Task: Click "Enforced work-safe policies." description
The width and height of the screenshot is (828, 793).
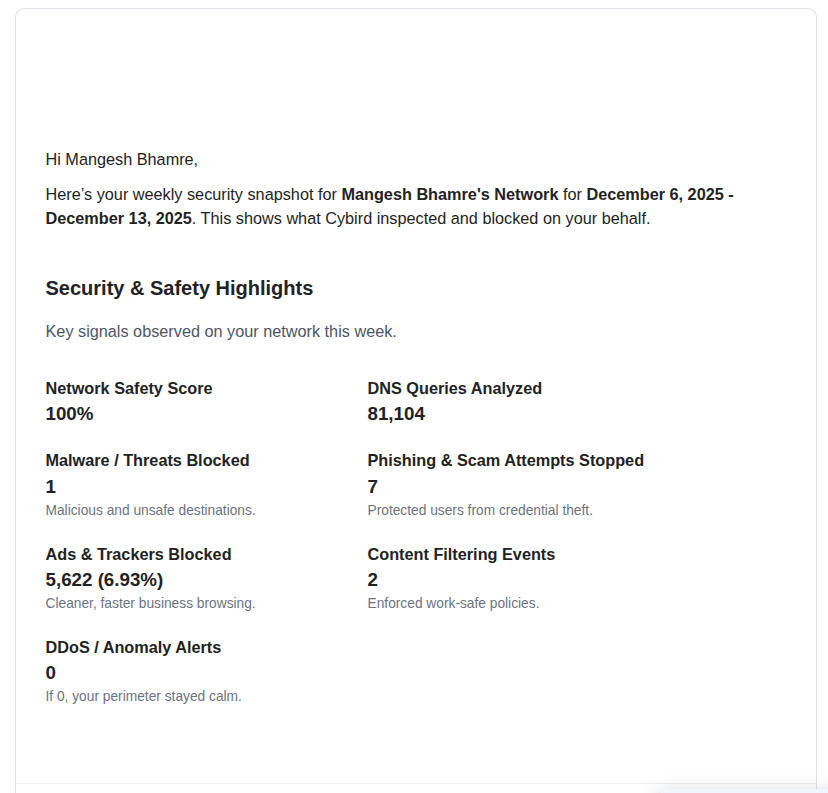Action: pyautogui.click(x=453, y=603)
